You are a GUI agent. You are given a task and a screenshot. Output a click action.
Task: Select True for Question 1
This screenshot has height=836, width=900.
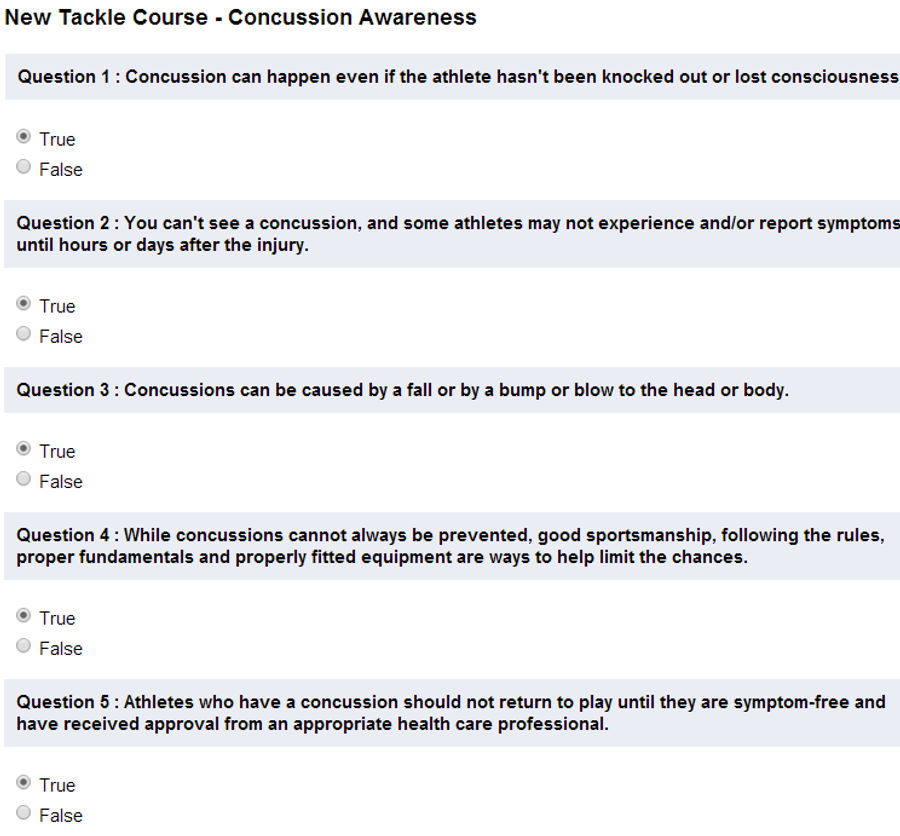click(24, 137)
